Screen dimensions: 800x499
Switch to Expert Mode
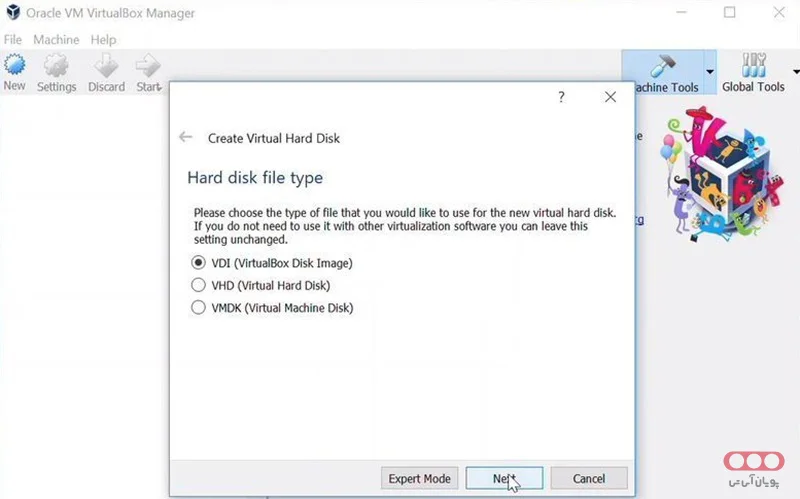click(421, 478)
